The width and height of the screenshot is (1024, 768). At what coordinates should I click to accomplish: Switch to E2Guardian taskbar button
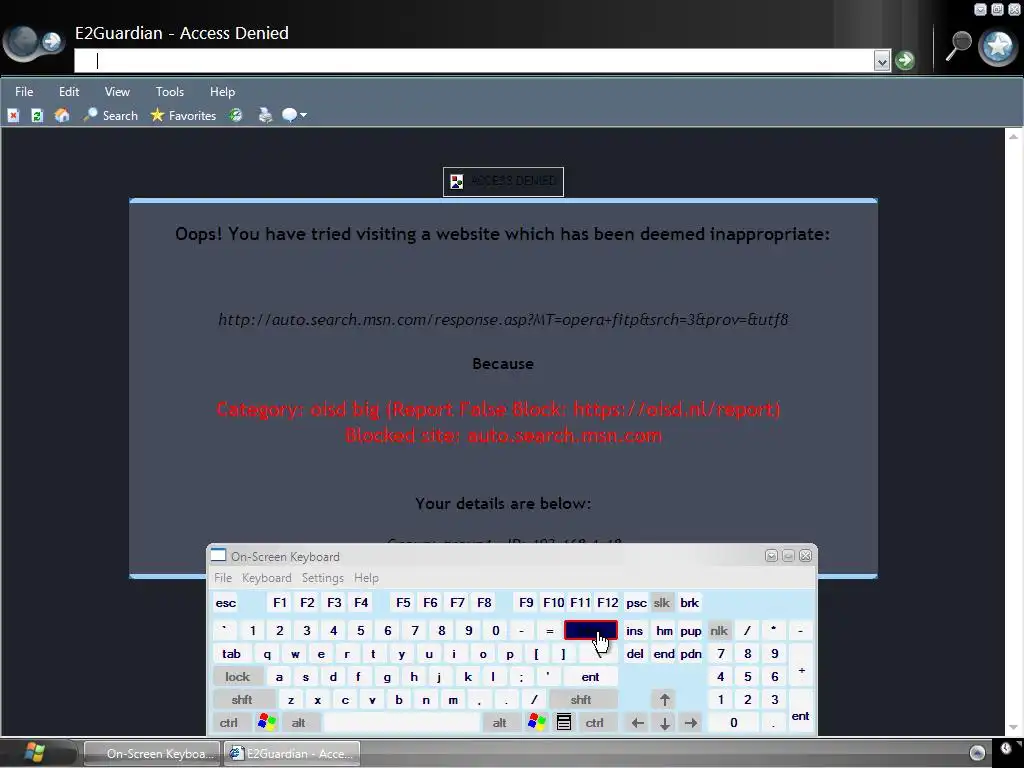coord(293,754)
